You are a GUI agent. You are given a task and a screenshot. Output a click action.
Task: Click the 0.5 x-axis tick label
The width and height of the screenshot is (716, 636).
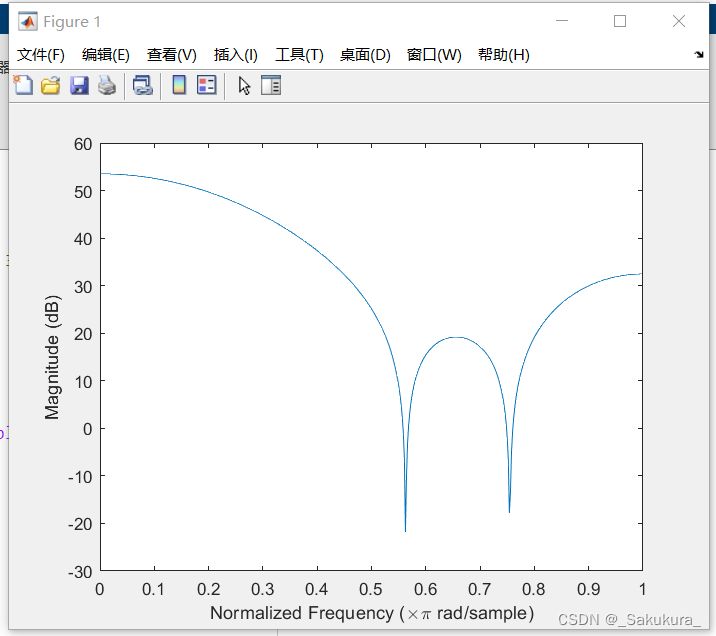coord(371,589)
